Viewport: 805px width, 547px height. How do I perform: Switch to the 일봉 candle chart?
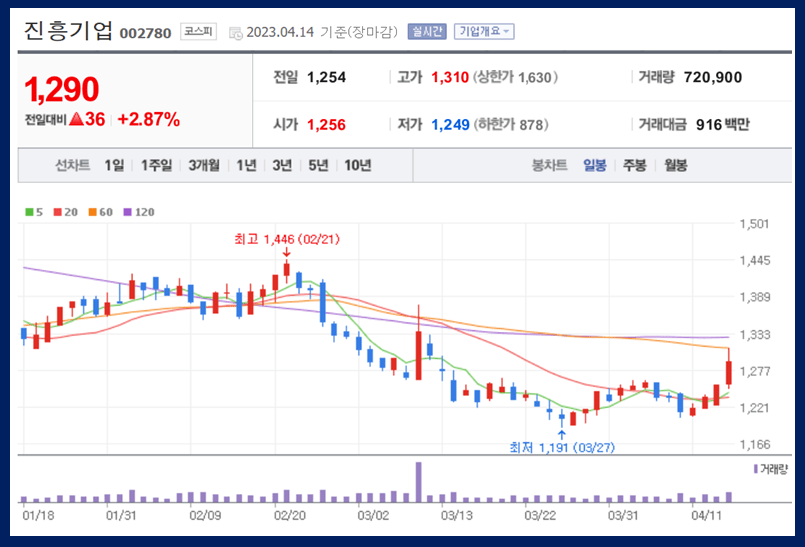(595, 165)
